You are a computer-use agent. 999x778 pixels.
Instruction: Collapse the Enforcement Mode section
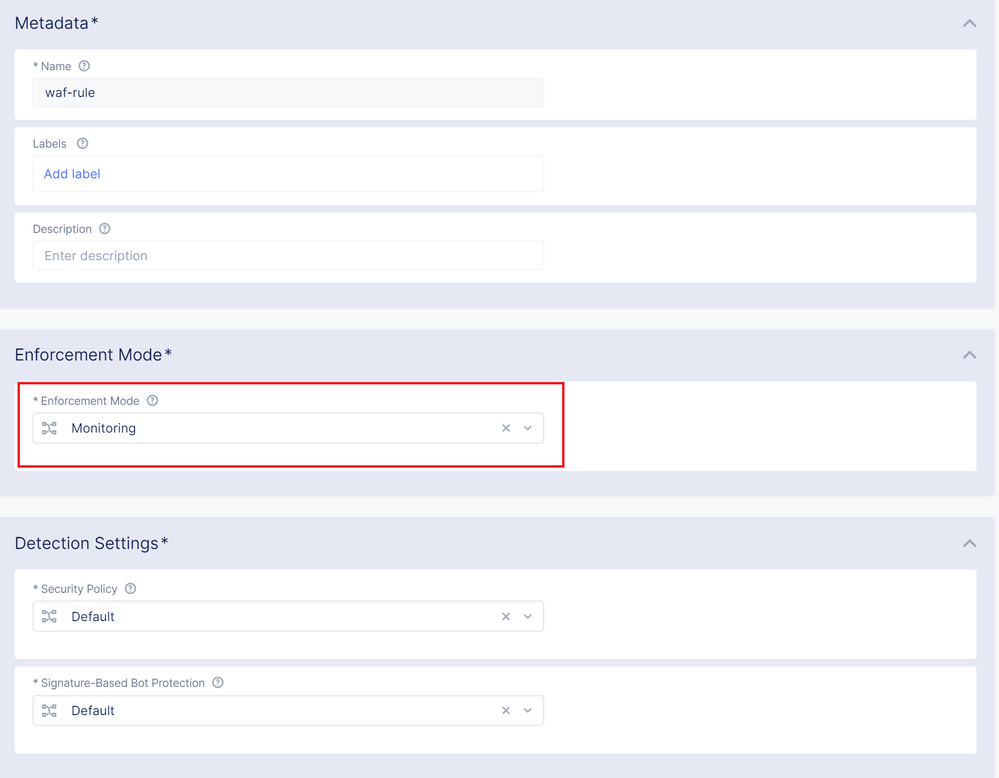(x=969, y=355)
